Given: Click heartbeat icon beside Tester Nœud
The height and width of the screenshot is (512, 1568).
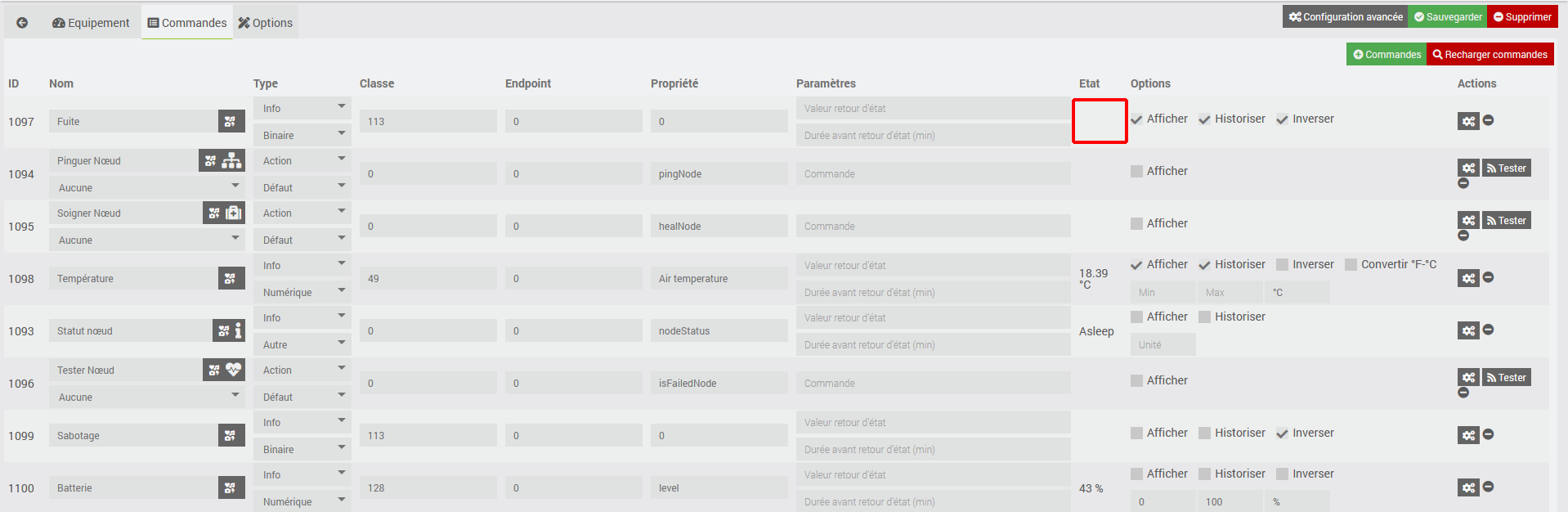Looking at the screenshot, I should [234, 370].
